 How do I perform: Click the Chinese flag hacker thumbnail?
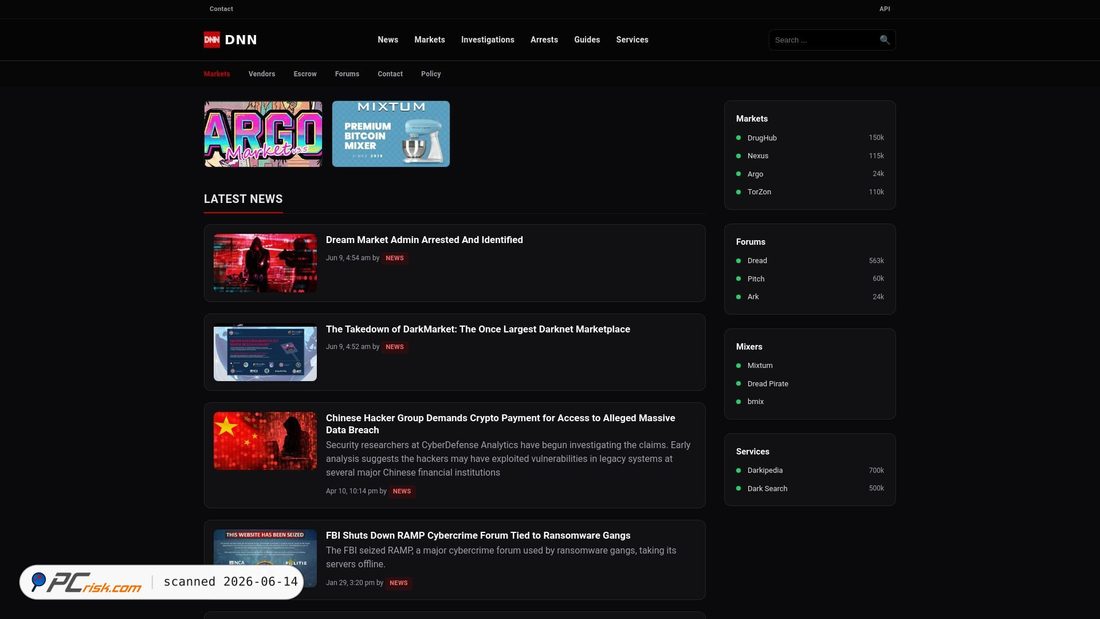pyautogui.click(x=265, y=441)
